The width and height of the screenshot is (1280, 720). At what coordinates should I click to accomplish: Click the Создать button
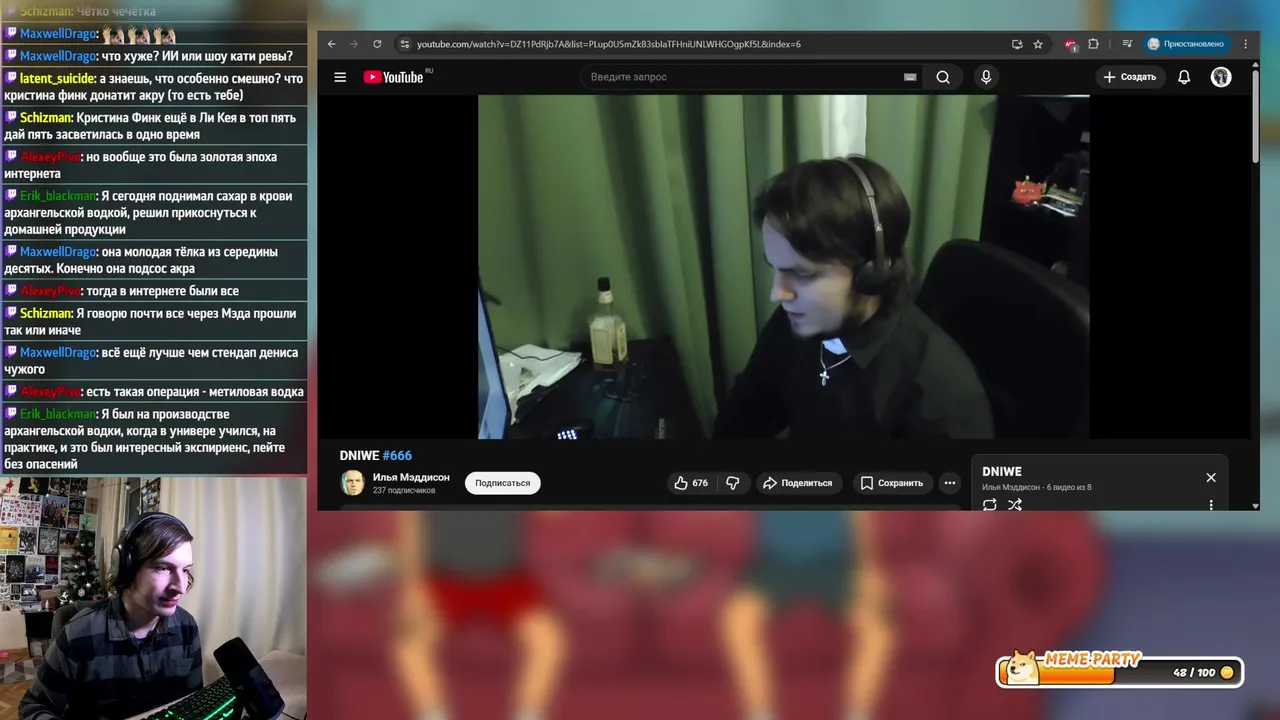[1130, 77]
